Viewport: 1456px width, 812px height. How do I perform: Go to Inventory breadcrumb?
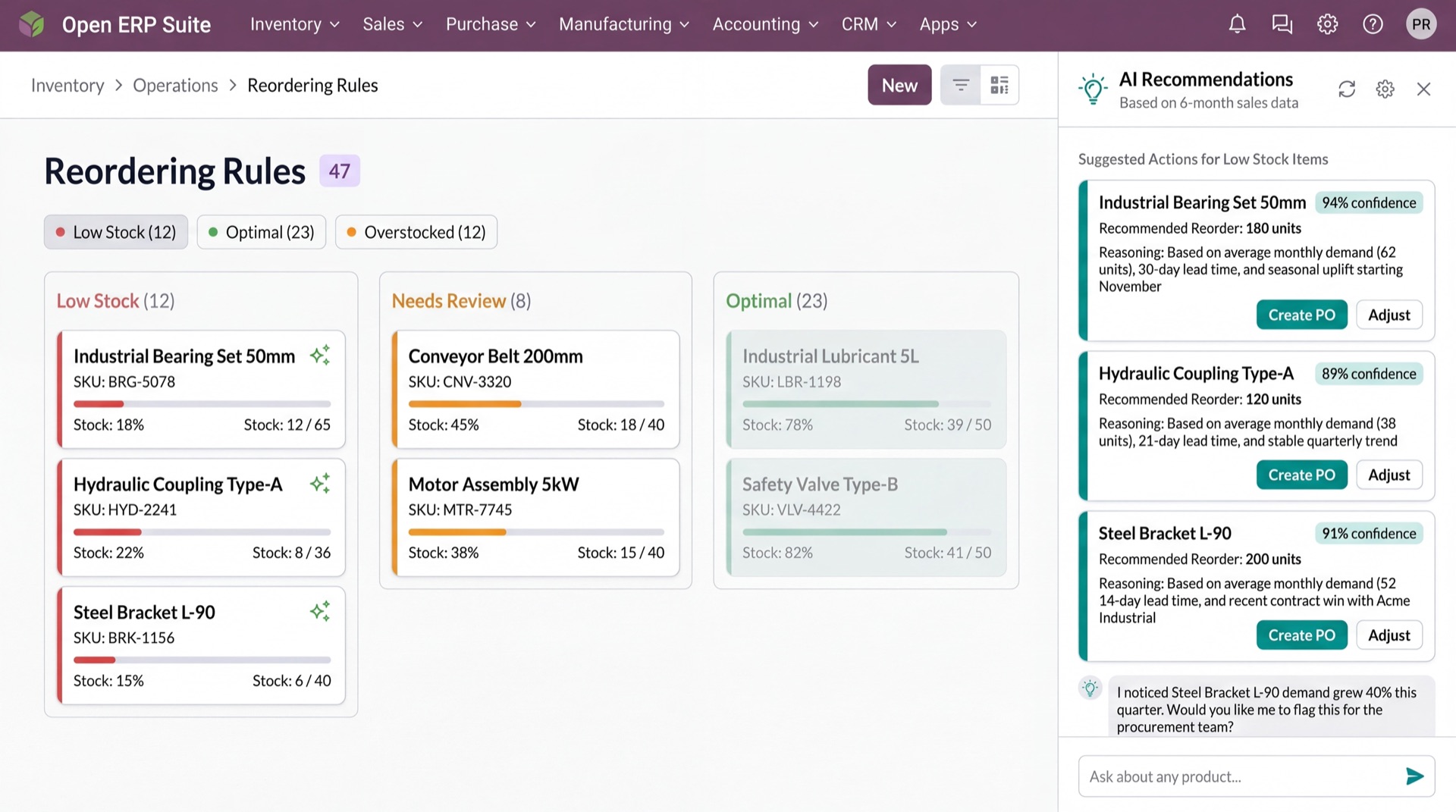click(67, 85)
